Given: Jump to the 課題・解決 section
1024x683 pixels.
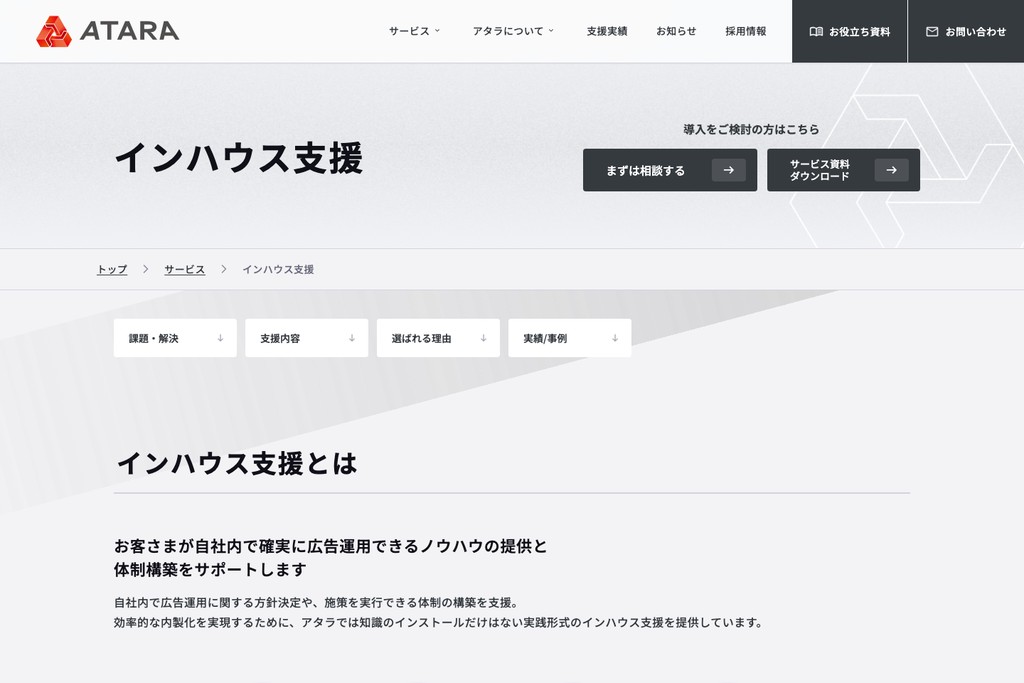Looking at the screenshot, I should 175,338.
